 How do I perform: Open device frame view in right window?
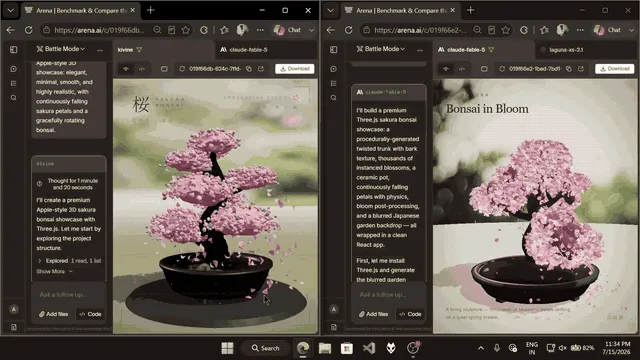coord(484,69)
